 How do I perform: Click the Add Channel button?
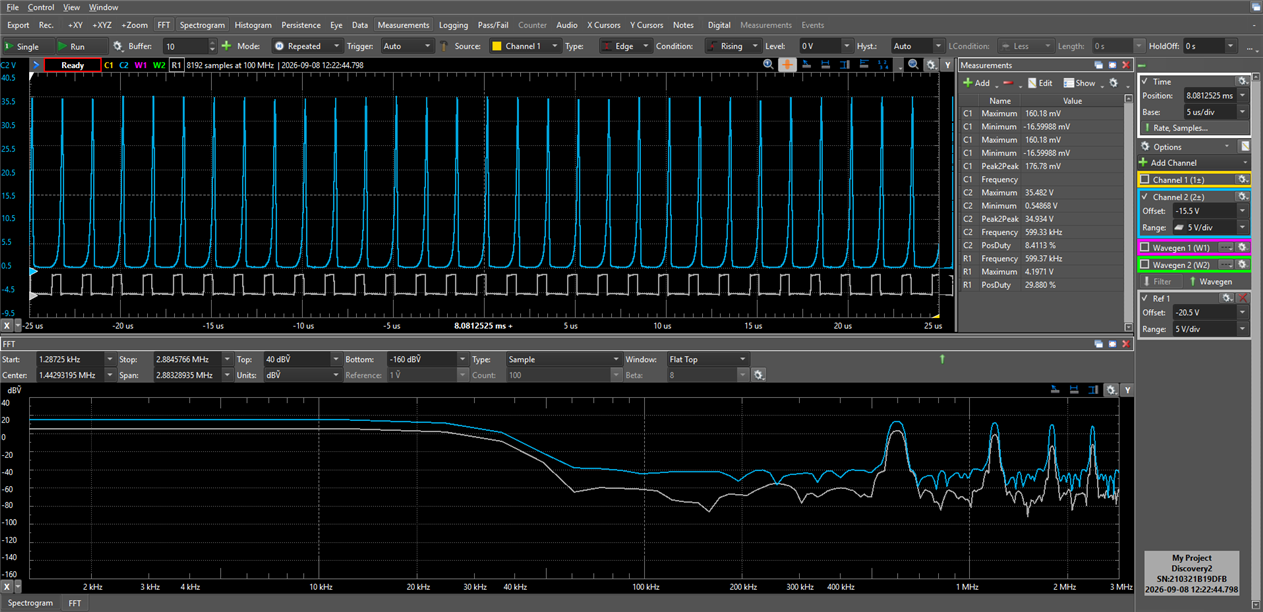point(1195,162)
